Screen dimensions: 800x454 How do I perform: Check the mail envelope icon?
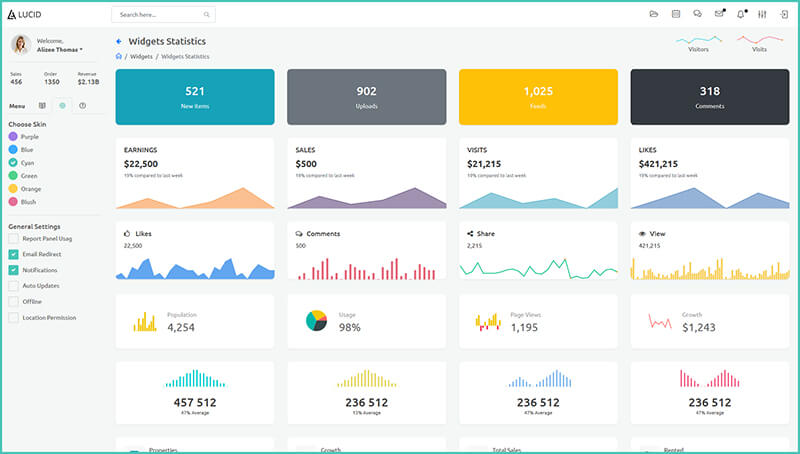[x=719, y=14]
